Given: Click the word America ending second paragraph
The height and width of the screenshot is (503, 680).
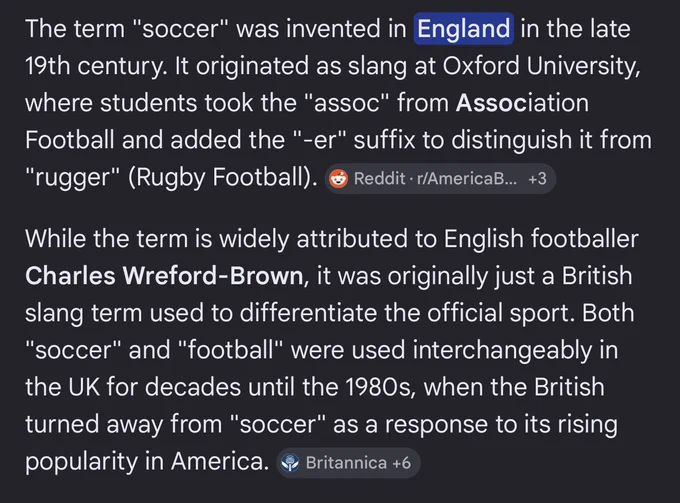Looking at the screenshot, I should pyautogui.click(x=220, y=461).
